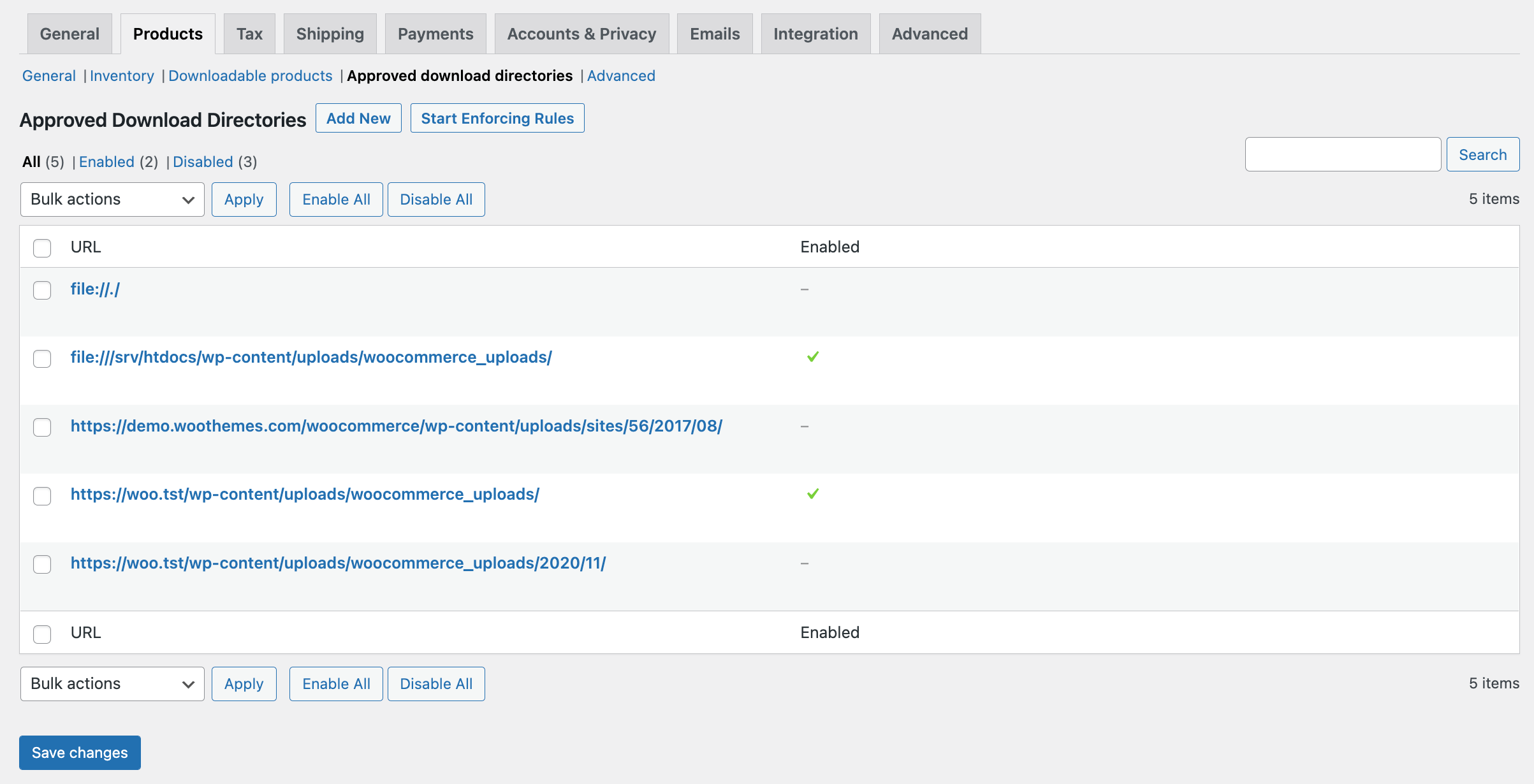Screen dimensions: 1534x784
Task: Switch to the Shipping tab
Action: 330,33
